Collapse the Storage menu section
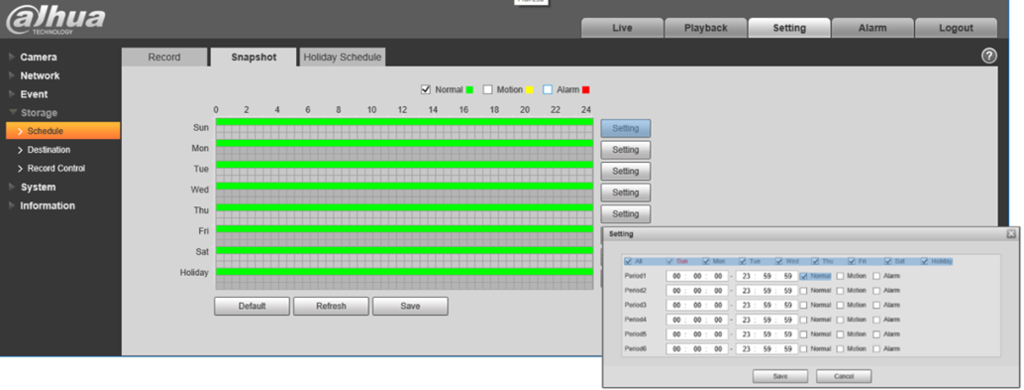Viewport: 1024px width, 390px height. coord(39,112)
